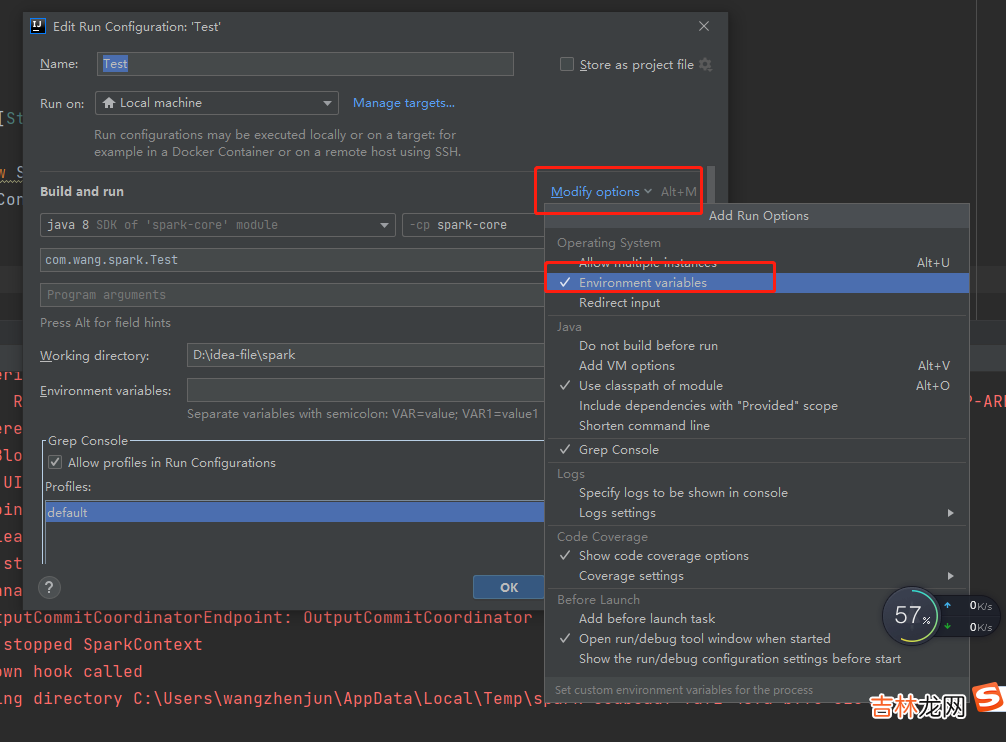Image resolution: width=1006 pixels, height=742 pixels.
Task: Expand the Modify options dropdown
Action: tap(601, 192)
